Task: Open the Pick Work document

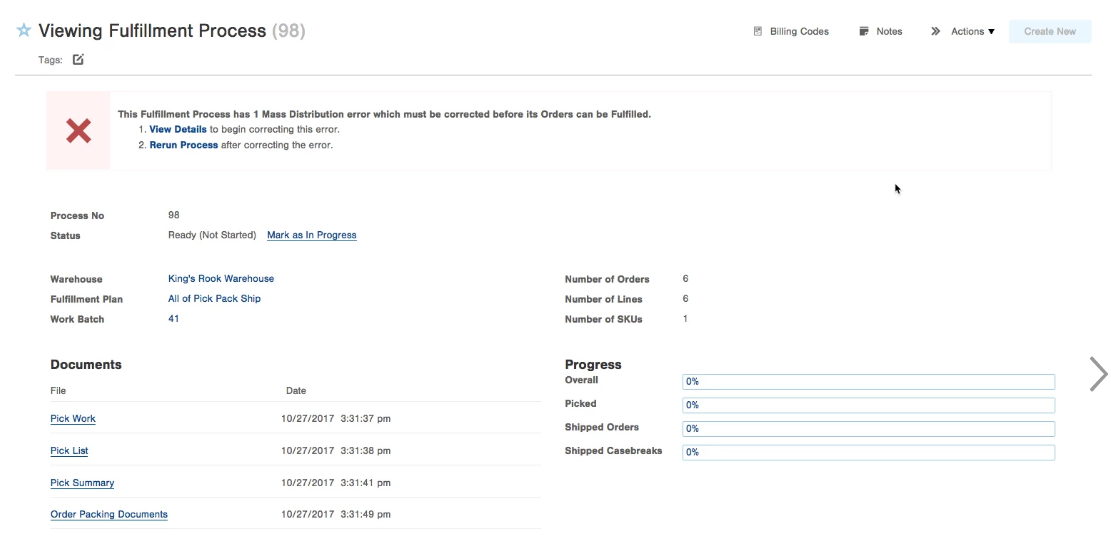Action: (73, 419)
